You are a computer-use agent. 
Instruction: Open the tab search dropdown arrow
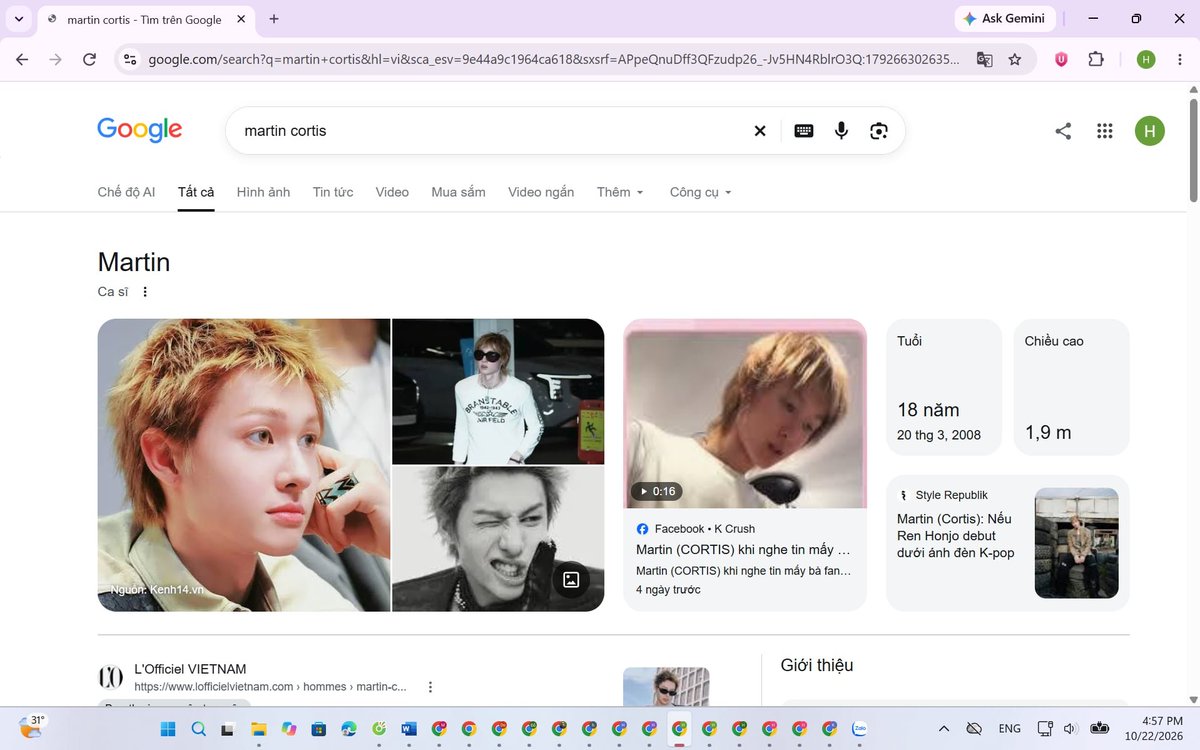pyautogui.click(x=19, y=19)
